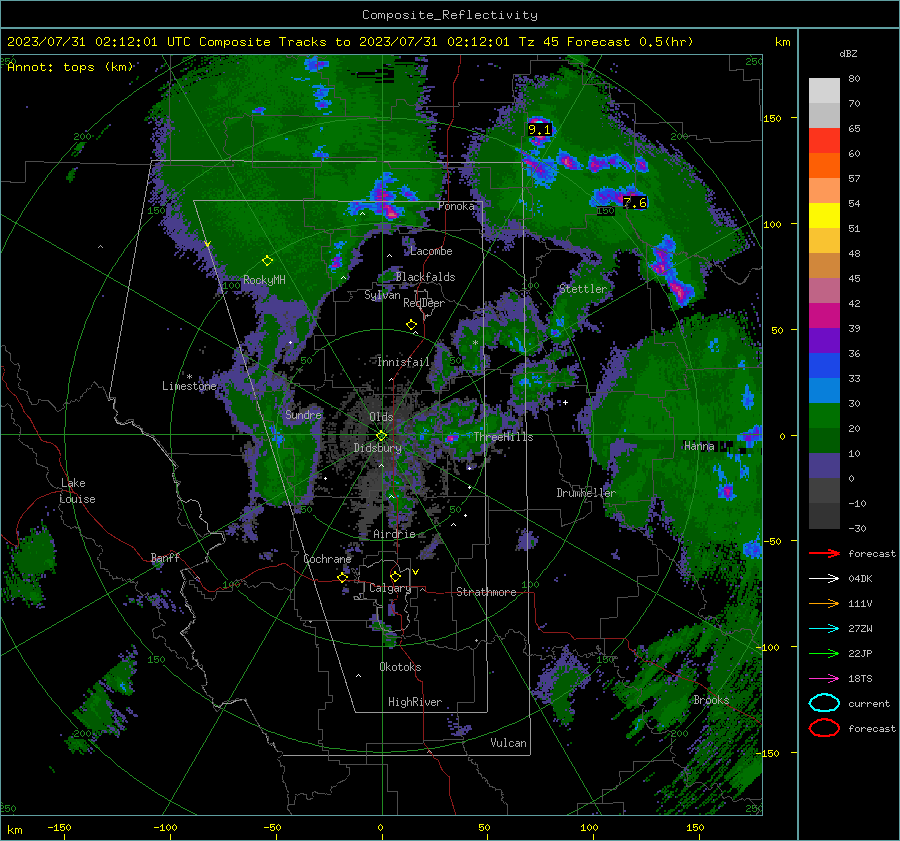900x841 pixels.
Task: Click the Composite_Reflectivity title
Action: 450,15
